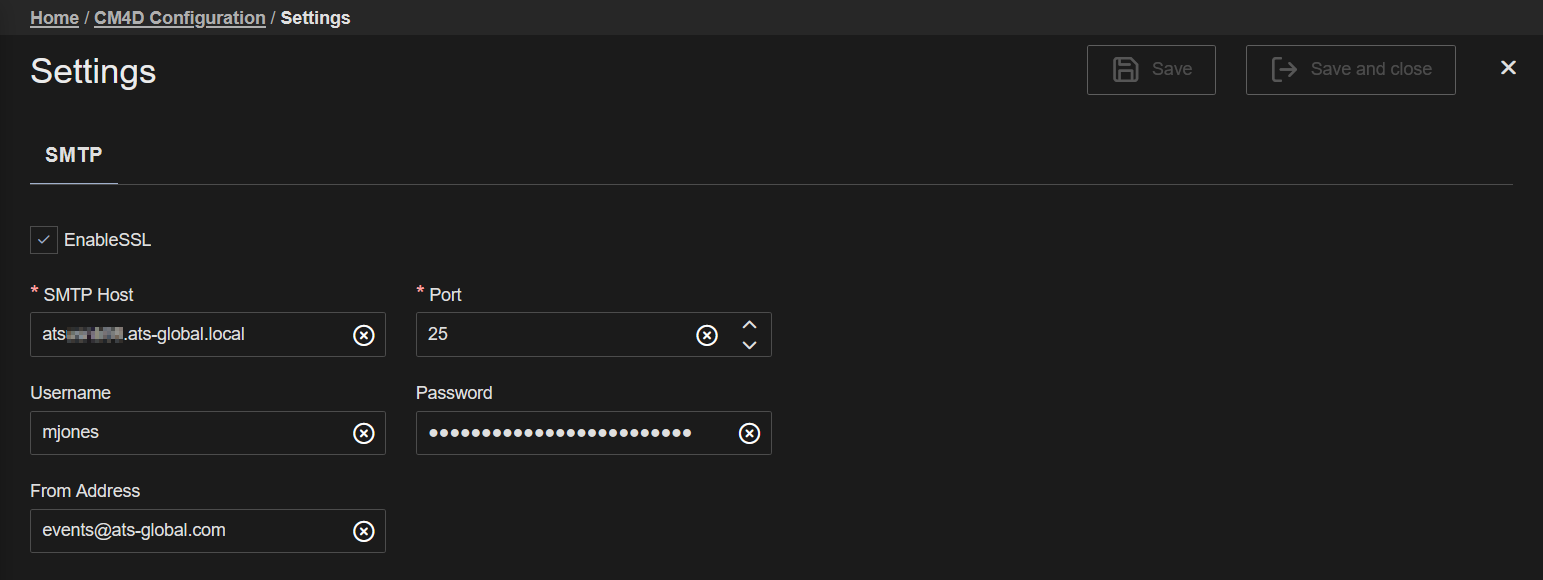Clear the Username field

[364, 433]
